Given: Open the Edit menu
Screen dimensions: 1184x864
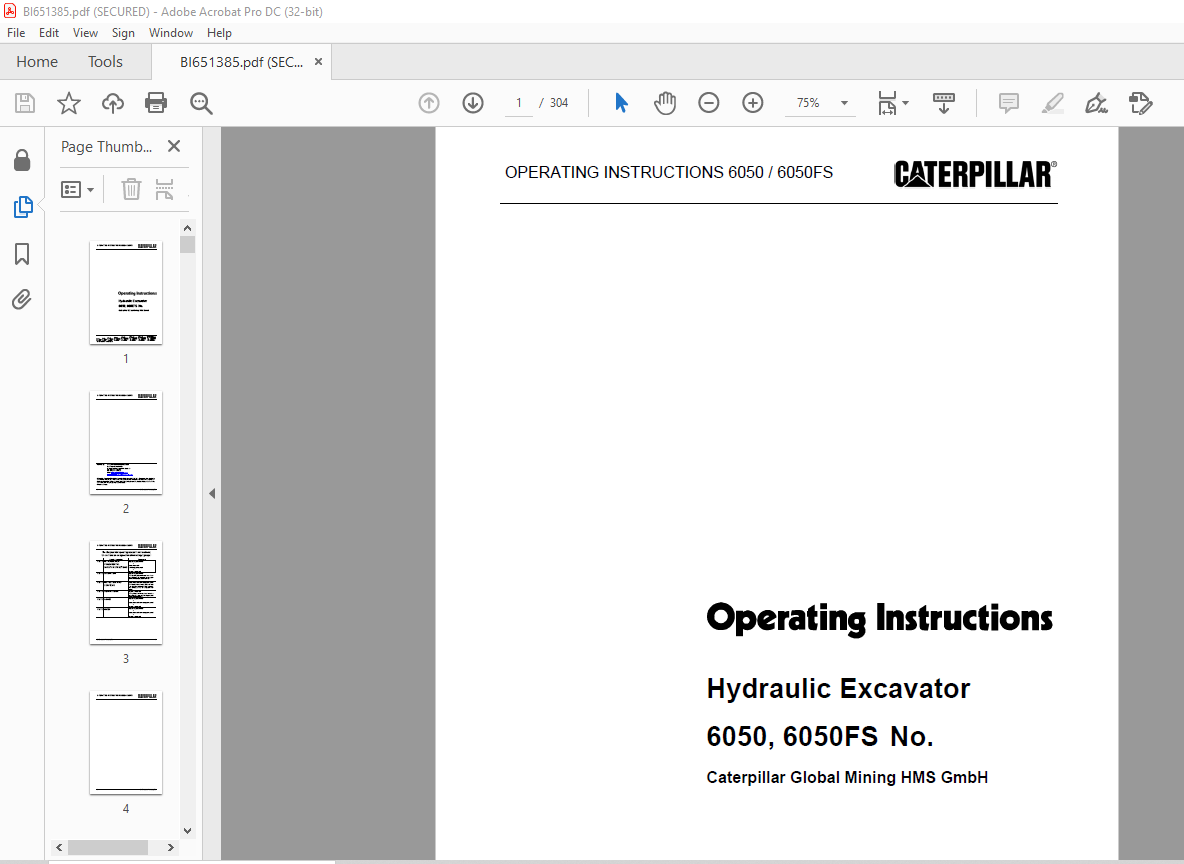Looking at the screenshot, I should click(x=49, y=32).
